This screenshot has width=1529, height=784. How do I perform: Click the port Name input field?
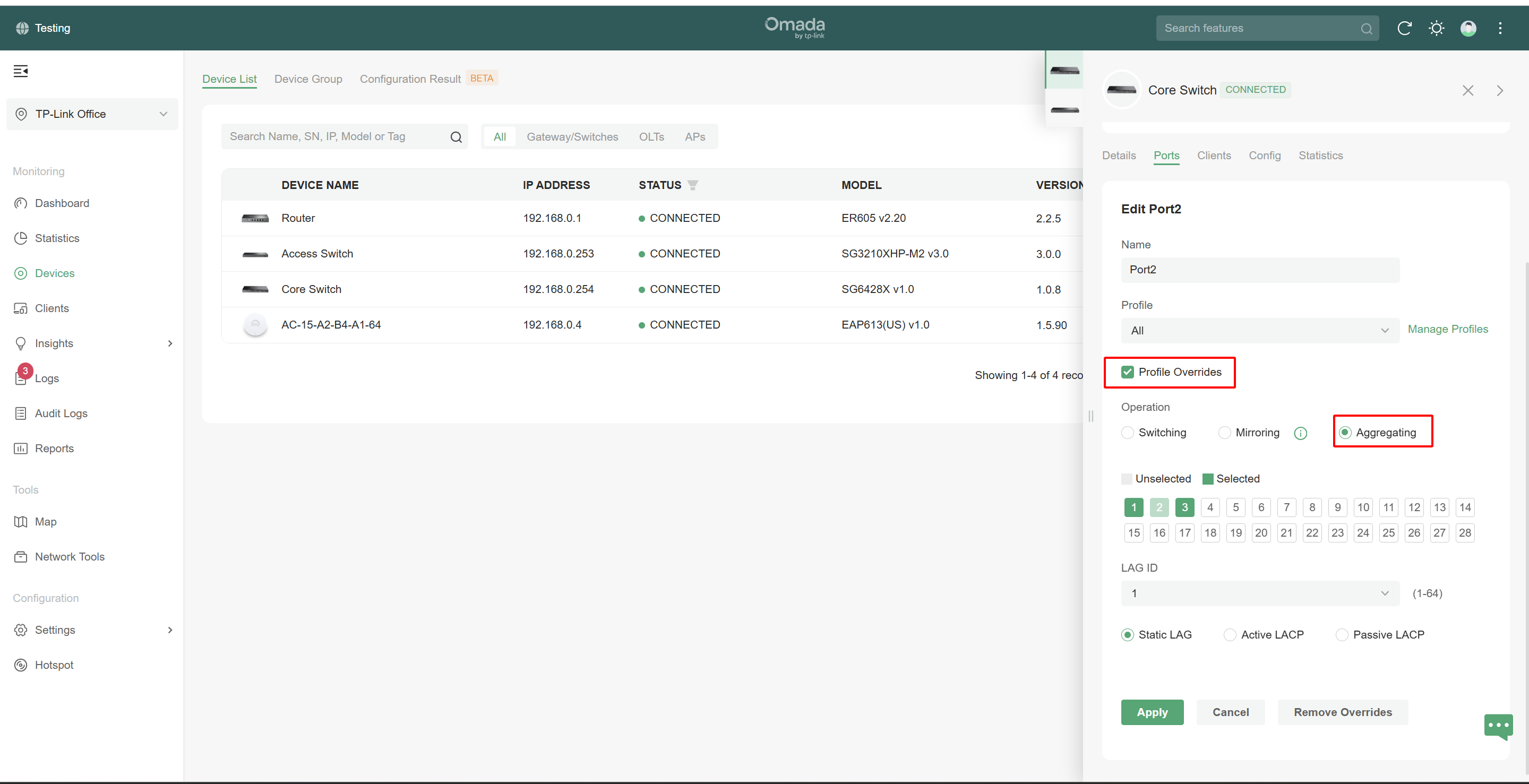click(1259, 270)
